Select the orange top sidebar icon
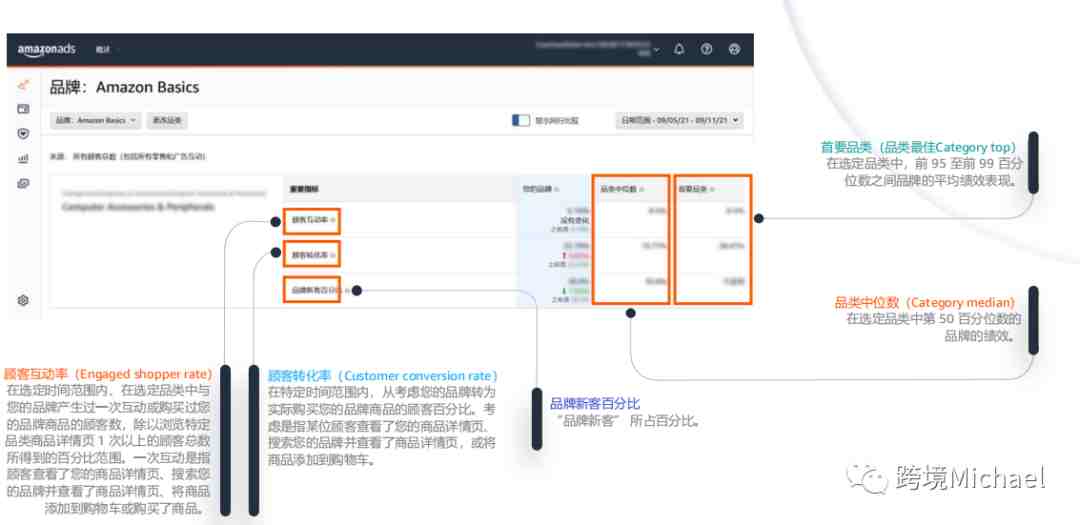Image resolution: width=1080 pixels, height=525 pixels. pyautogui.click(x=23, y=85)
